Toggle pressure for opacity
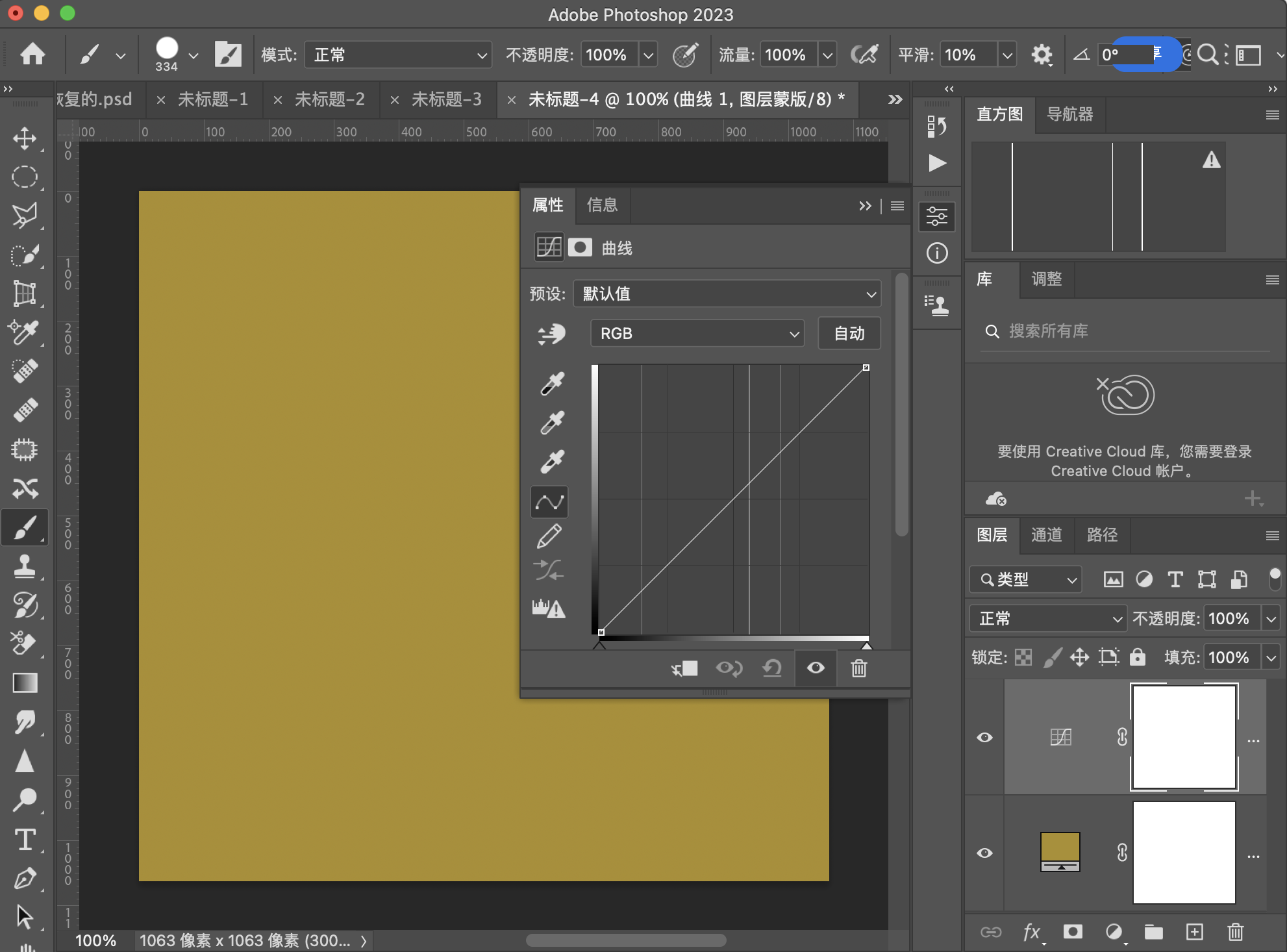Viewport: 1287px width, 952px height. [x=685, y=55]
